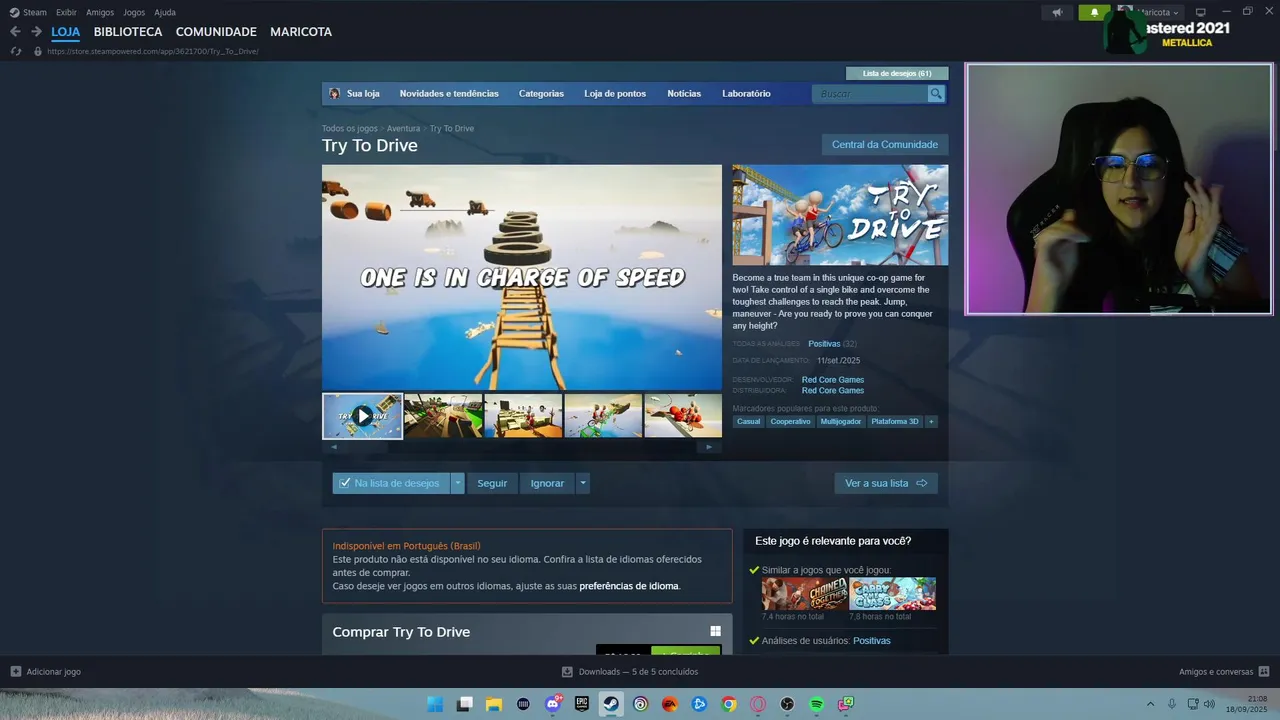Image resolution: width=1280 pixels, height=720 pixels.
Task: Click the Adicionar jogo plus icon
Action: pyautogui.click(x=15, y=671)
